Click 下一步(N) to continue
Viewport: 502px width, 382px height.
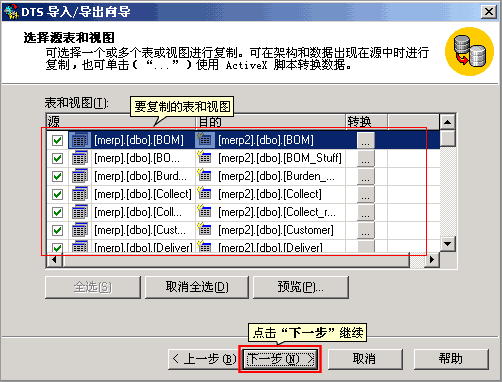280,359
